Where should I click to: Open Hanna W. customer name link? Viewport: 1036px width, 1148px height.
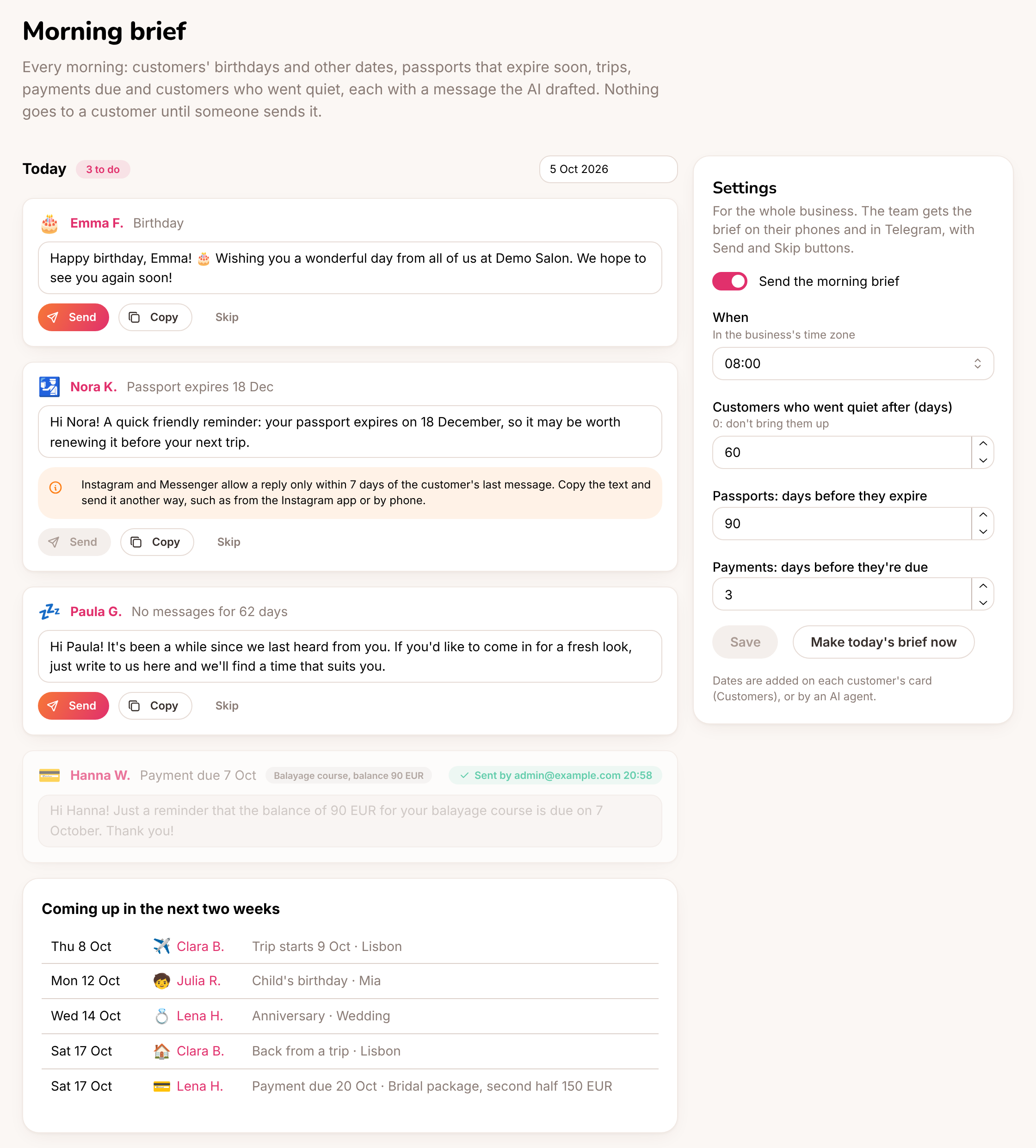(100, 775)
